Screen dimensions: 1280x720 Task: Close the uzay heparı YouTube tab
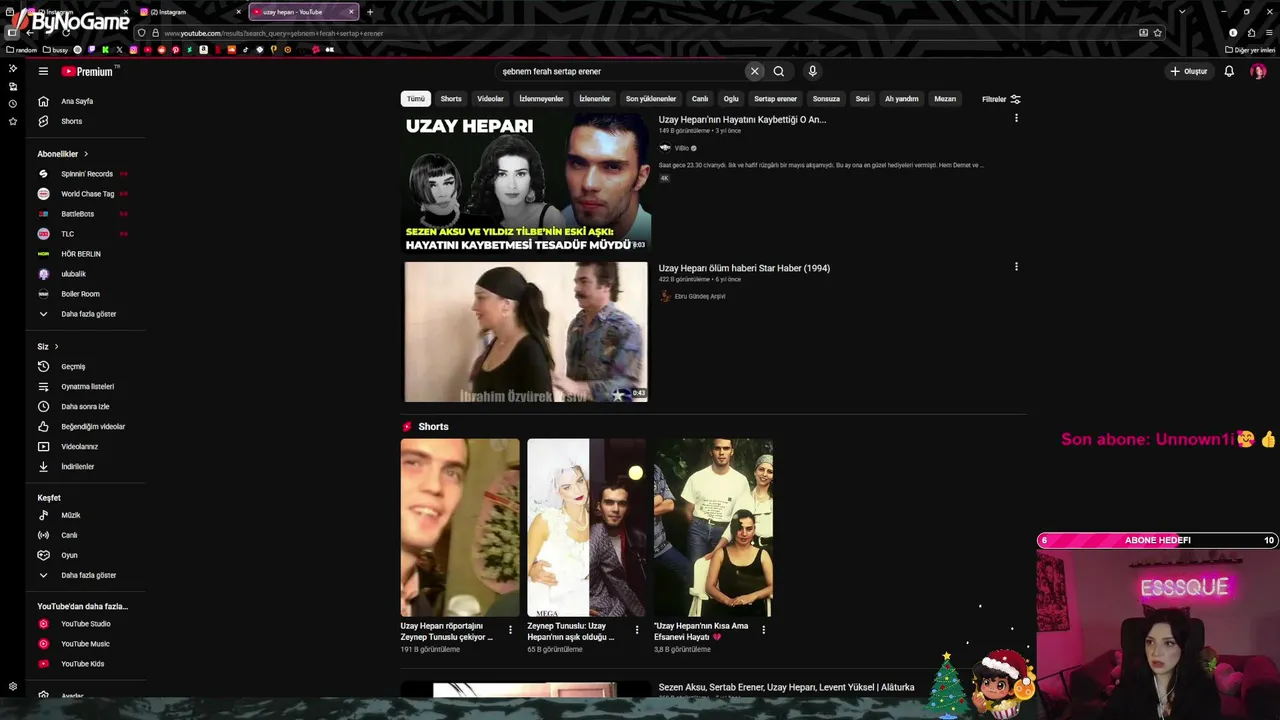pos(351,12)
